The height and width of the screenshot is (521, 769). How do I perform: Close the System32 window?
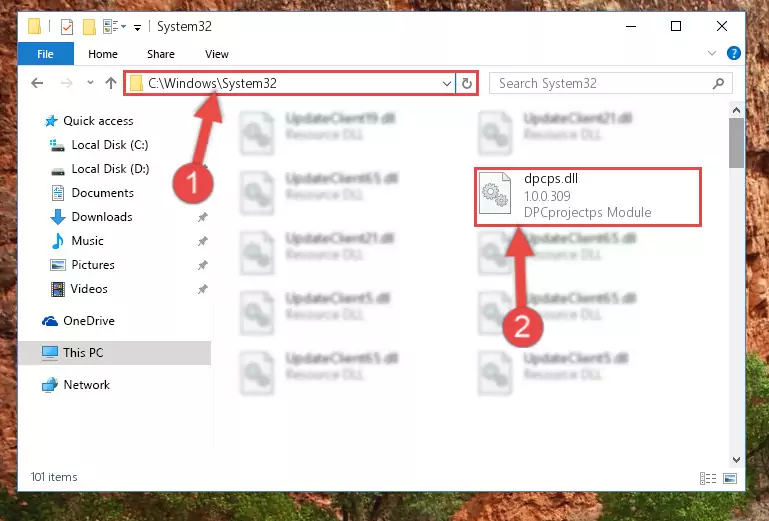721,26
